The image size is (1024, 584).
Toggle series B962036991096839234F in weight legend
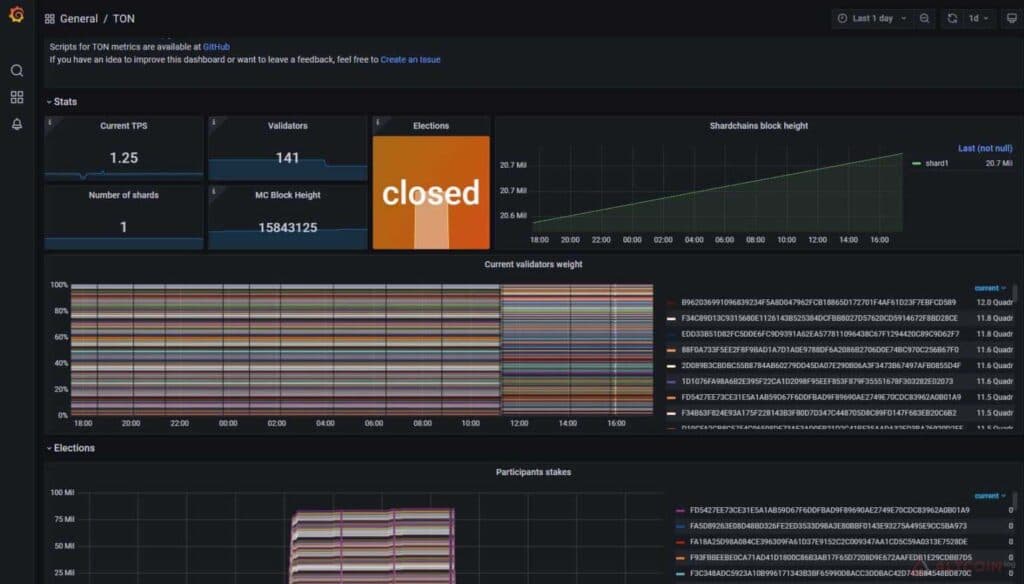pos(818,302)
